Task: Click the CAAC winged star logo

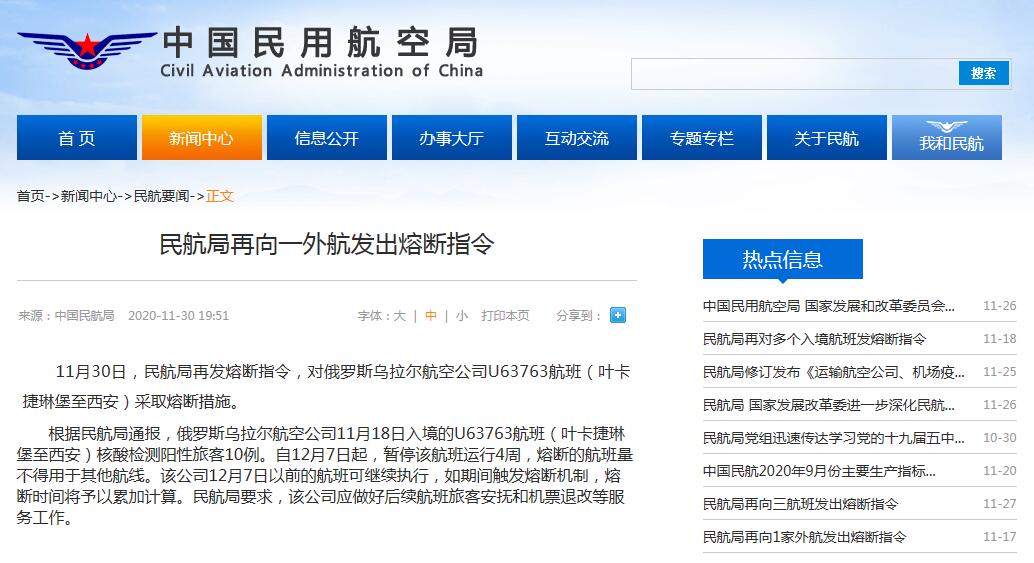Action: 87,48
